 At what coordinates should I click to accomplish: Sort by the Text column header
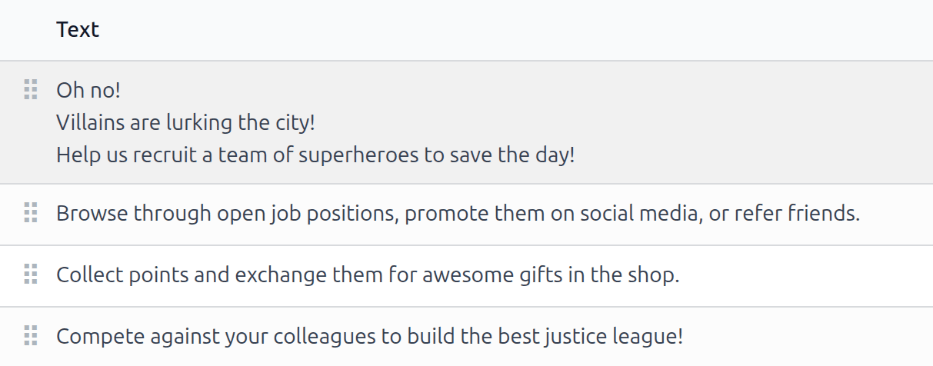77,29
